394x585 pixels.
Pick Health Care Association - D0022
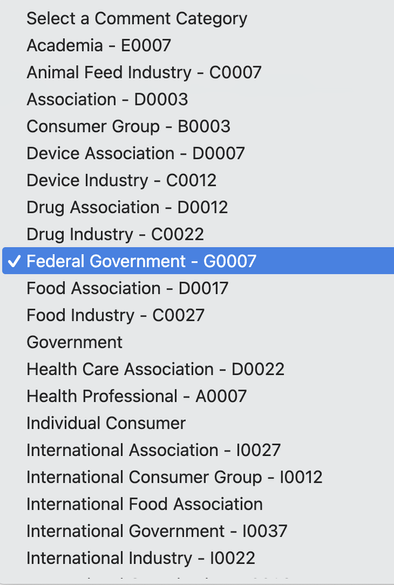tap(198, 369)
